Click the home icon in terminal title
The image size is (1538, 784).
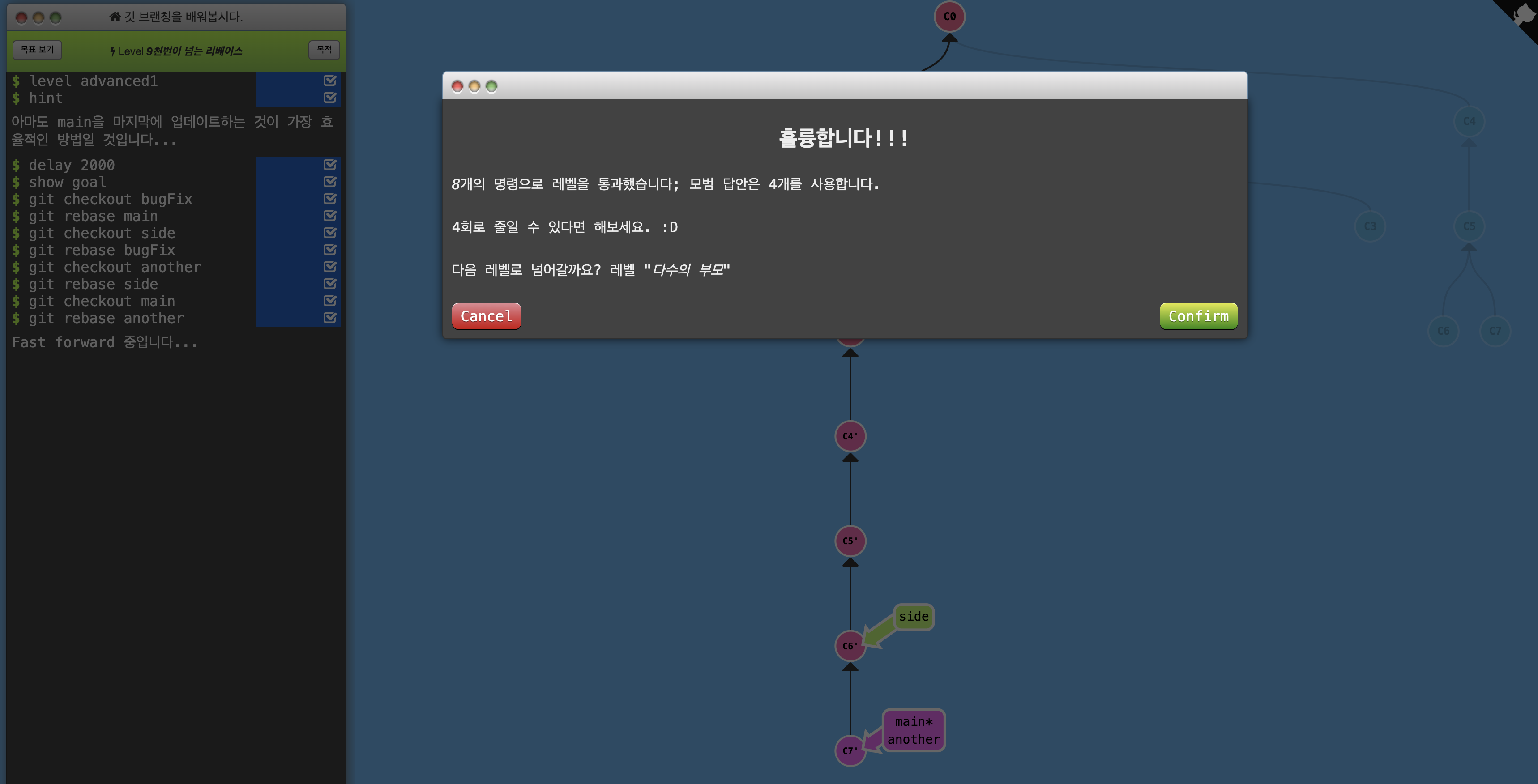point(115,17)
